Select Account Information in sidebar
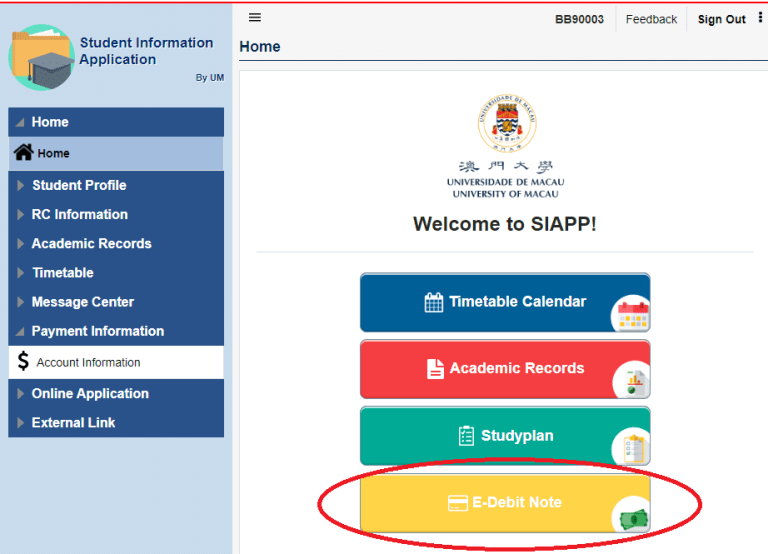Image resolution: width=768 pixels, height=554 pixels. point(88,362)
